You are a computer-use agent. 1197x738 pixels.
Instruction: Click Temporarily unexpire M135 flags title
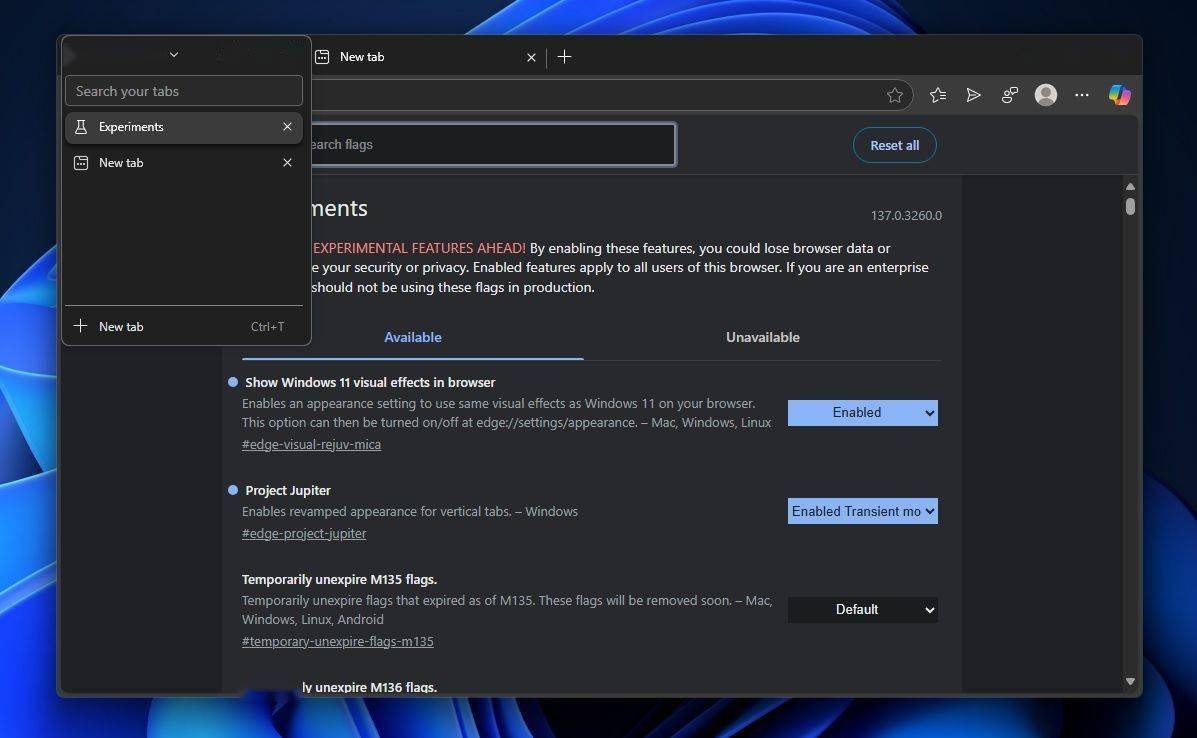click(340, 579)
